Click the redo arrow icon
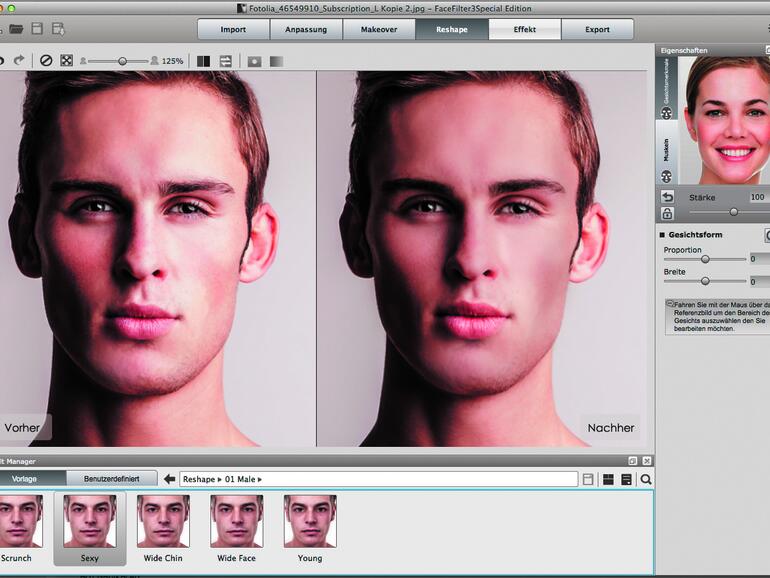This screenshot has width=770, height=578. pos(18,61)
